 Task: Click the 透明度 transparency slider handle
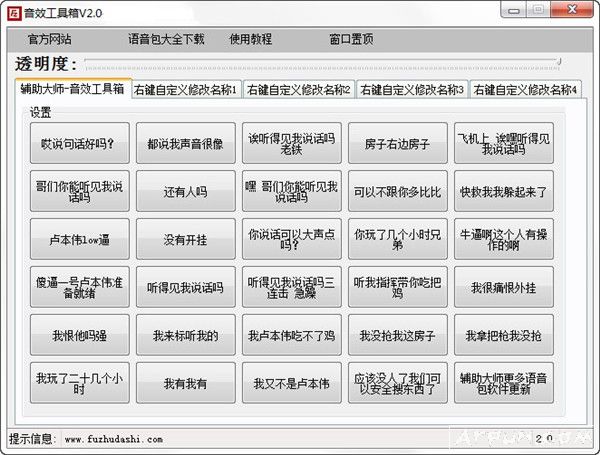click(559, 61)
